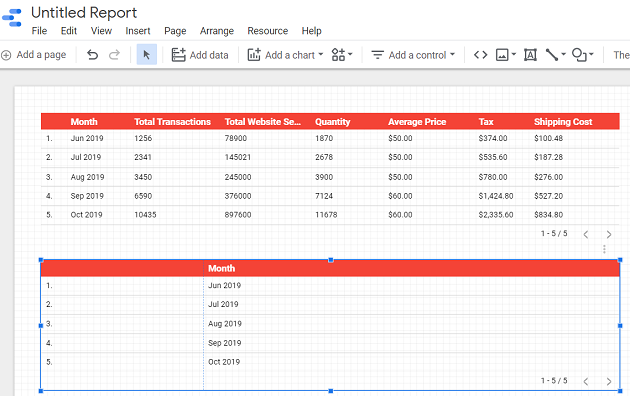Click the Untitled Report title

[x=84, y=13]
